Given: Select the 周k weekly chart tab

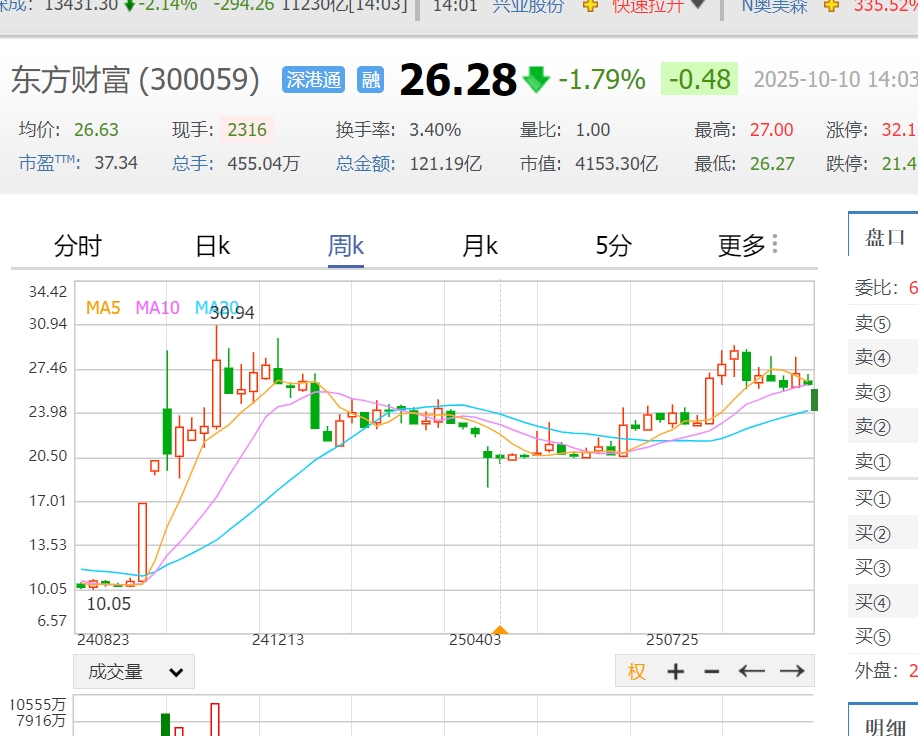Looking at the screenshot, I should 345,246.
